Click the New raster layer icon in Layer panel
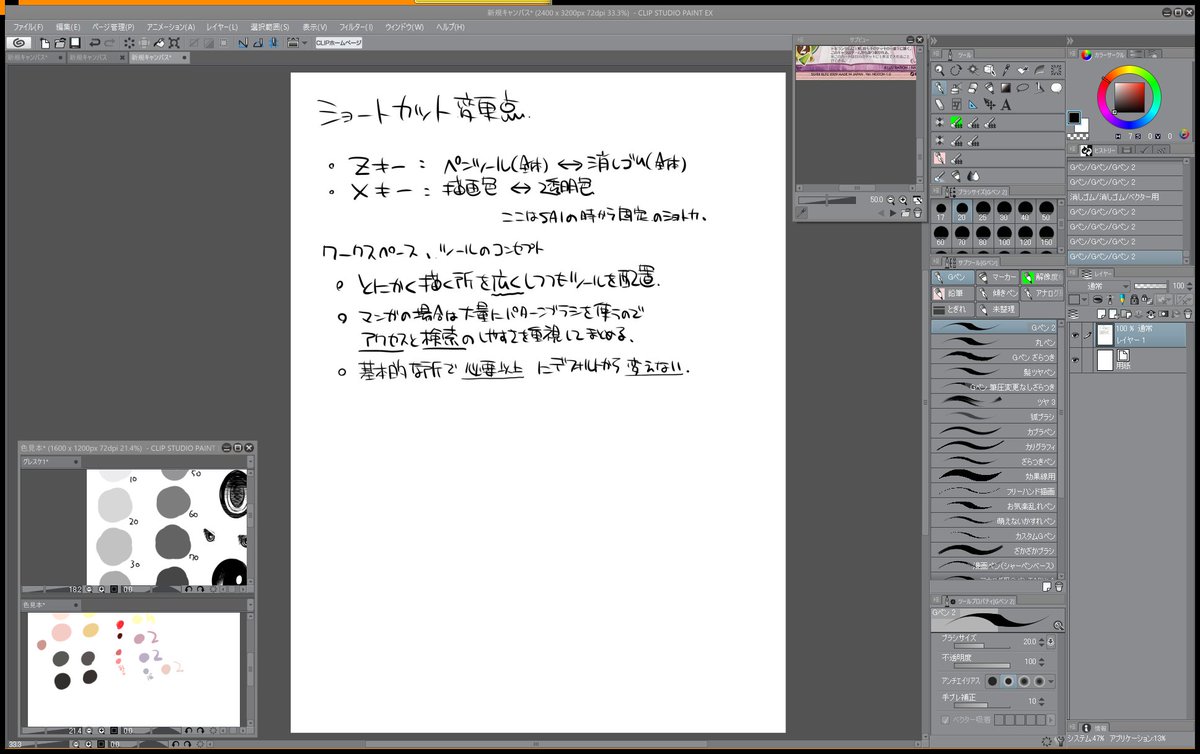The image size is (1200, 754). pos(1101,314)
